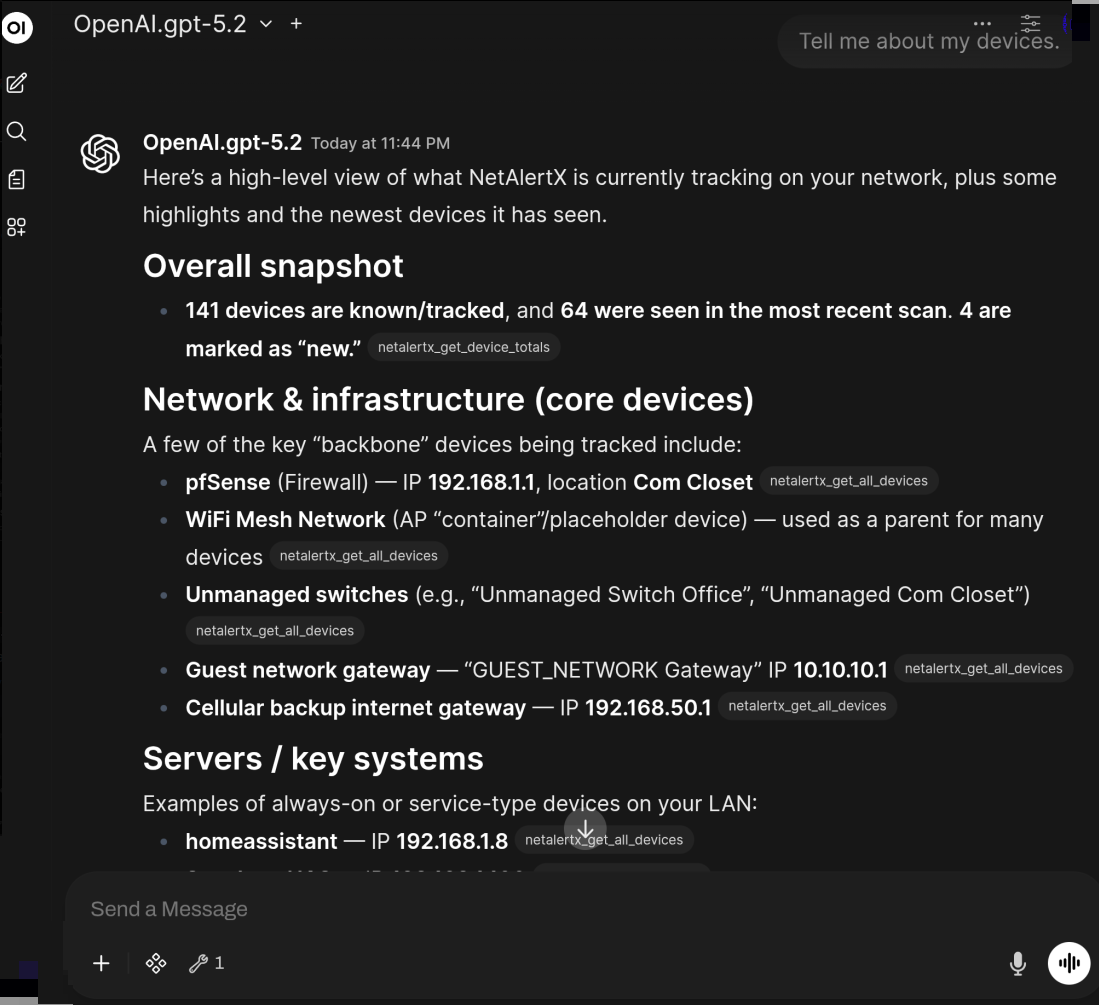The width and height of the screenshot is (1099, 1005).
Task: Open a new chat with the plus beside model name
Action: click(295, 23)
